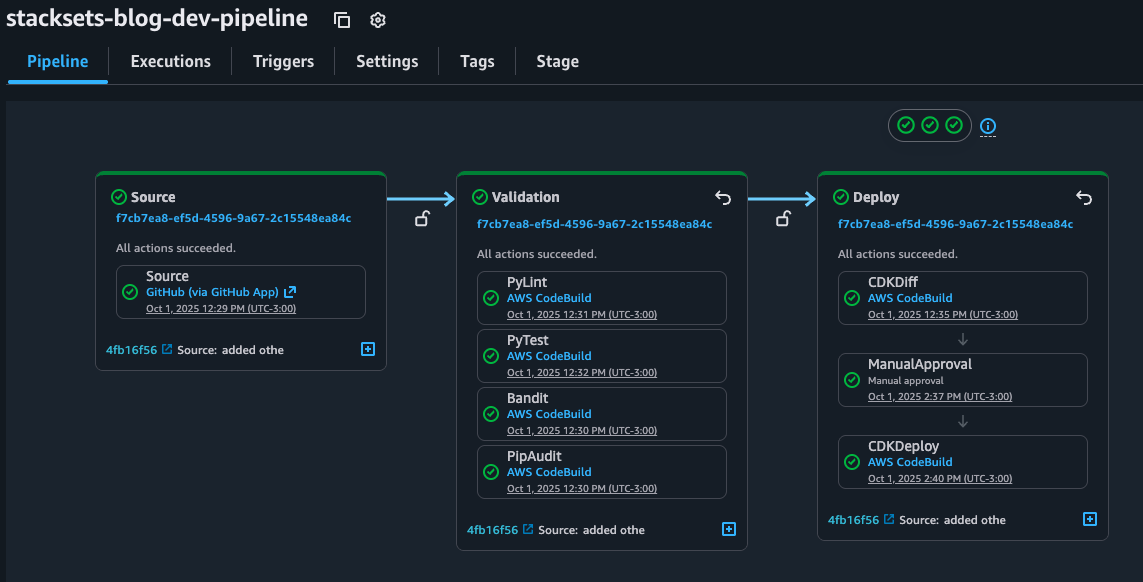
Task: Expand the Validation stage details with the plus icon
Action: click(x=729, y=529)
